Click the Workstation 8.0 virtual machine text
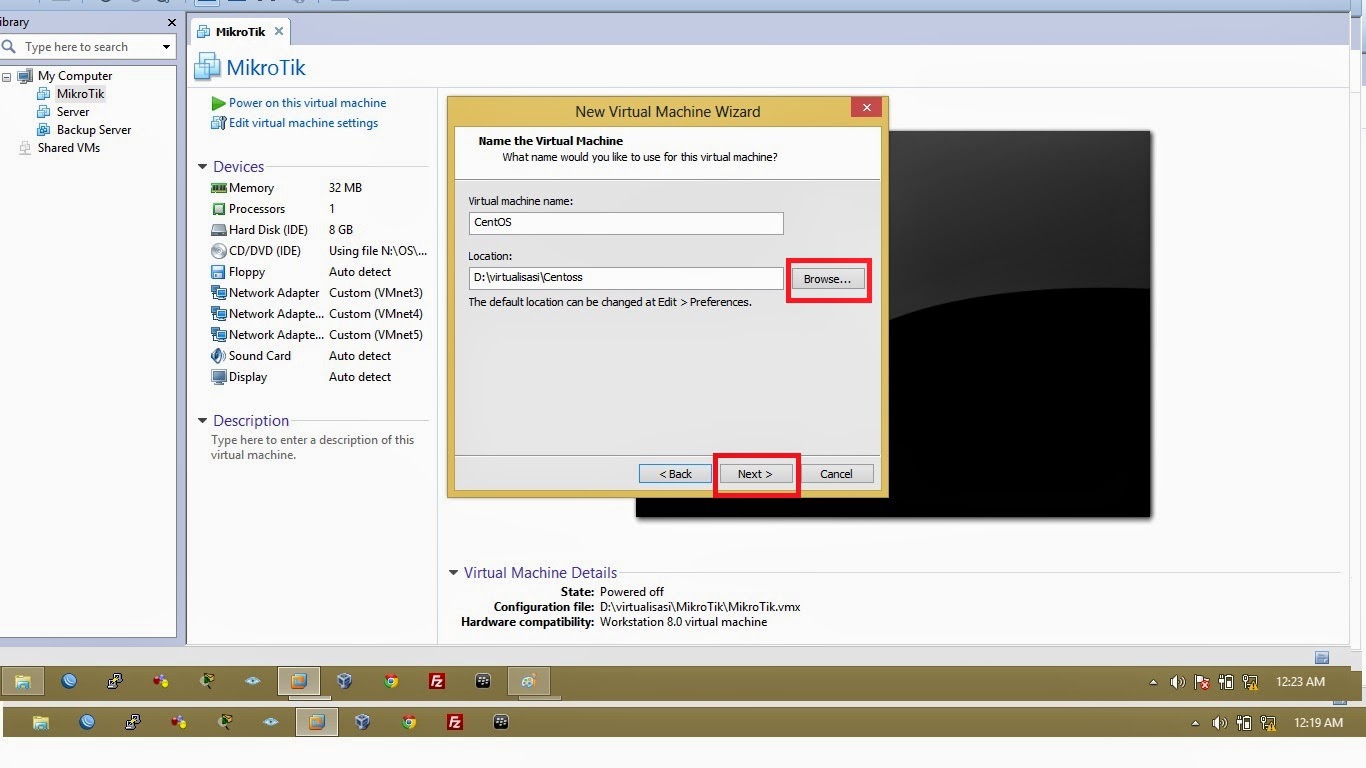This screenshot has height=768, width=1366. tap(684, 622)
